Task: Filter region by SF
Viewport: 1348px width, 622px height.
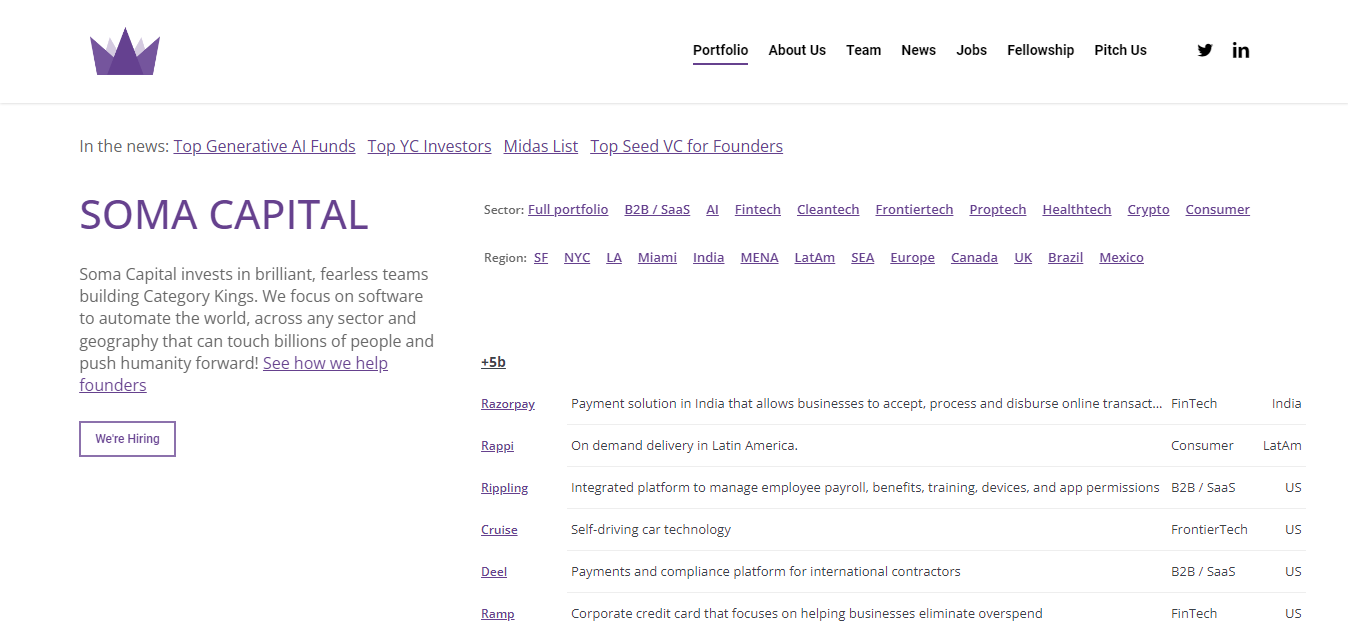Action: [x=541, y=258]
